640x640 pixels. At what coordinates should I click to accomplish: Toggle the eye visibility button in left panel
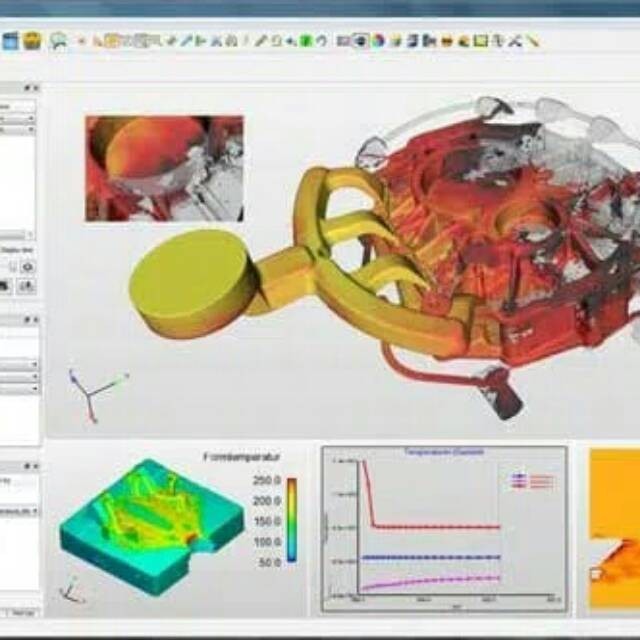(27, 267)
